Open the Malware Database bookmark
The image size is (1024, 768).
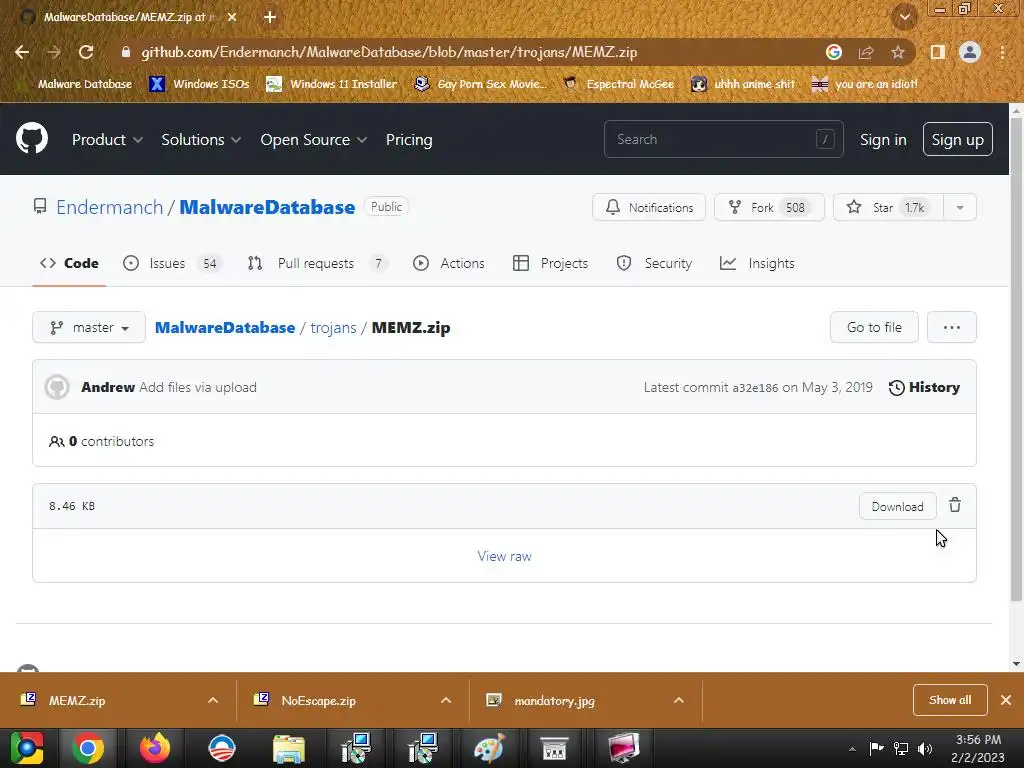click(74, 84)
